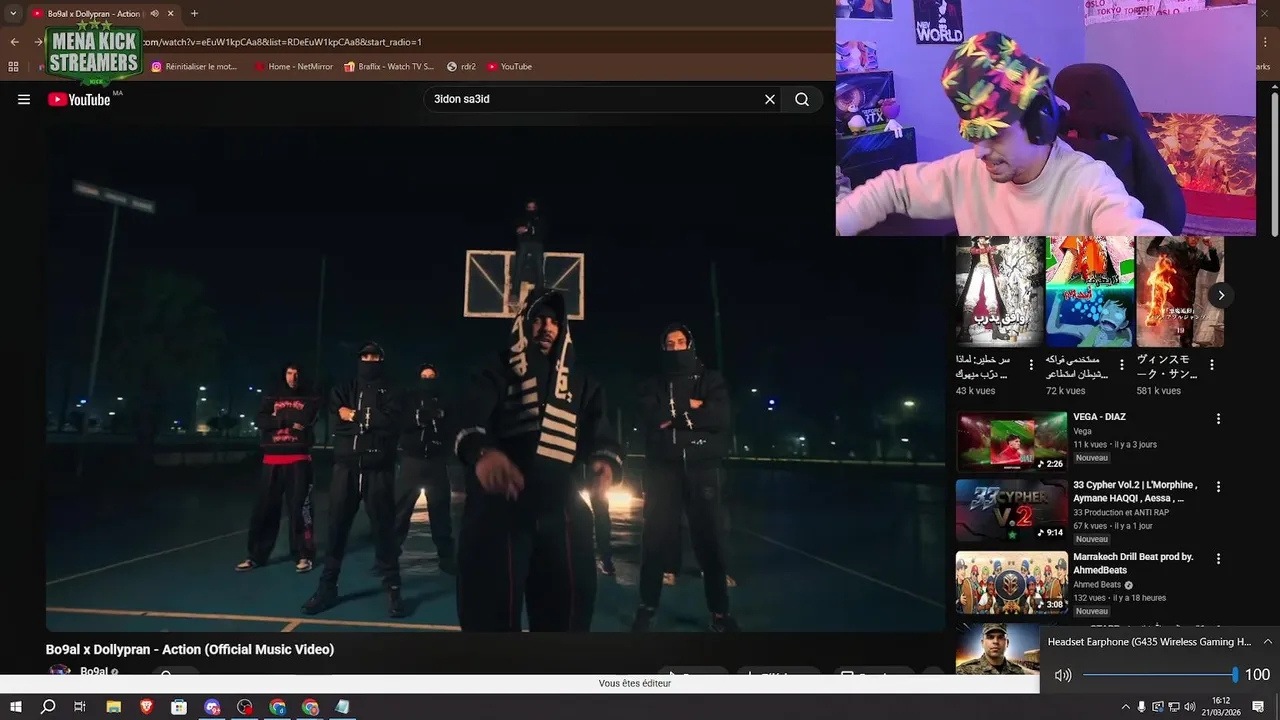Viewport: 1280px width, 720px height.
Task: Open options menu for 581 k vues video
Action: click(x=1211, y=365)
